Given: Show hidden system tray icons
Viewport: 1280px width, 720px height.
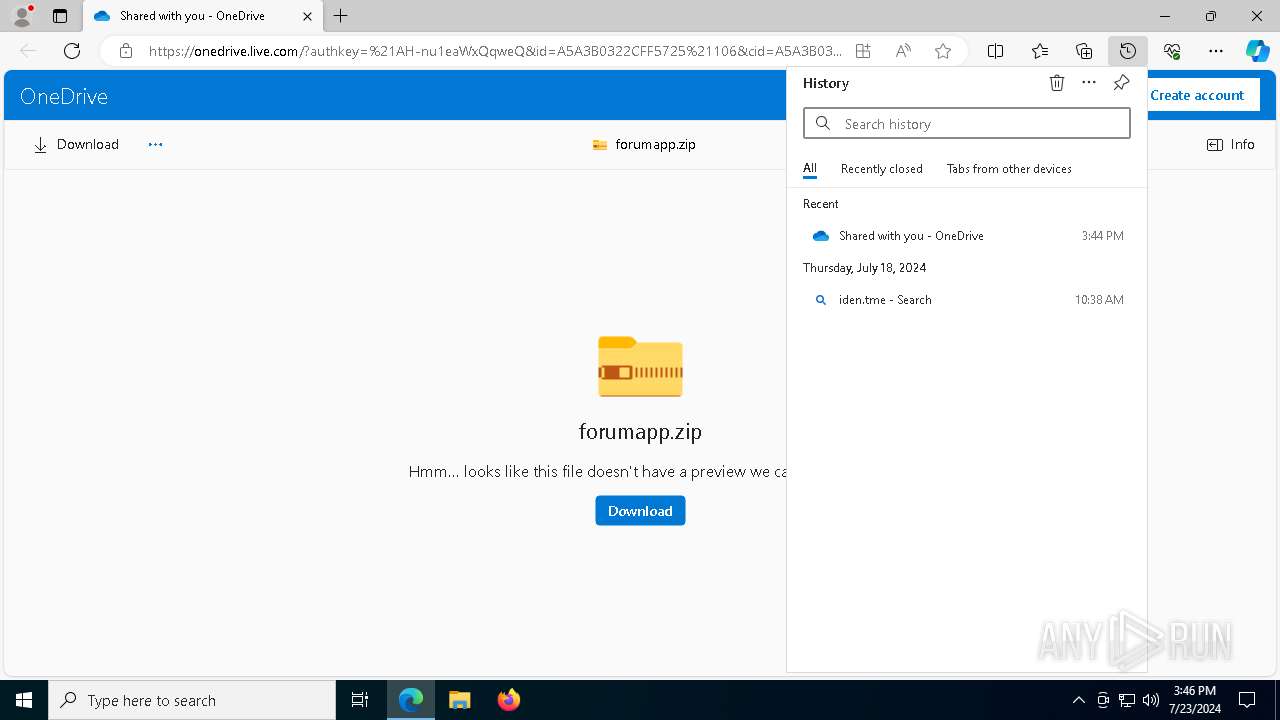Looking at the screenshot, I should pyautogui.click(x=1078, y=700).
